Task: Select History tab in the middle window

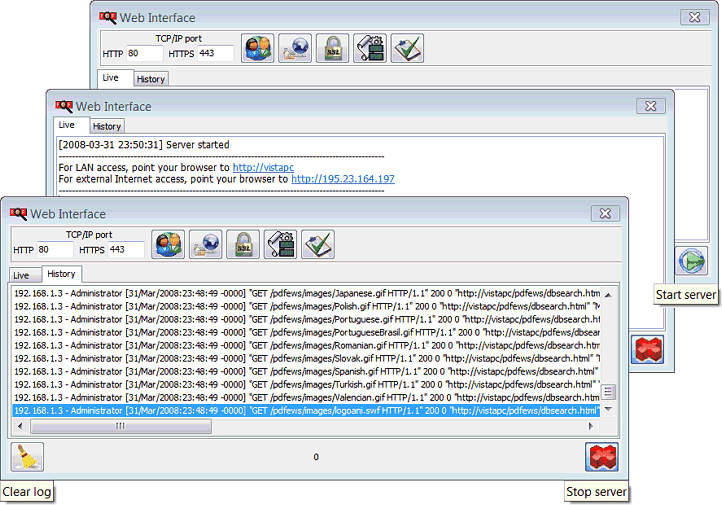Action: point(107,126)
